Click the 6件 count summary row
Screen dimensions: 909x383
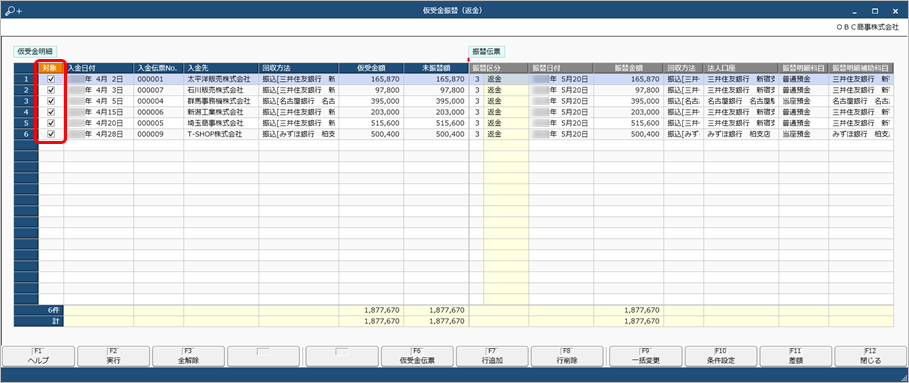coord(453,310)
